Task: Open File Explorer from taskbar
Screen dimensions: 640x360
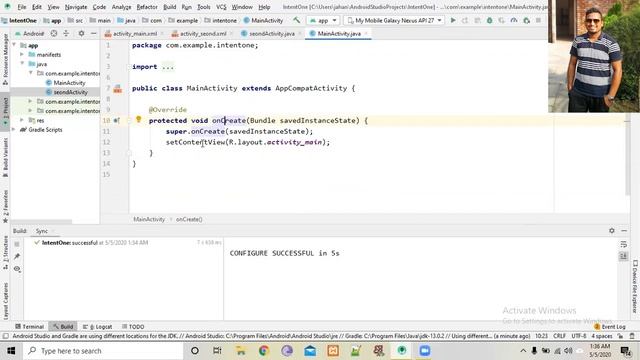Action: 240,351
